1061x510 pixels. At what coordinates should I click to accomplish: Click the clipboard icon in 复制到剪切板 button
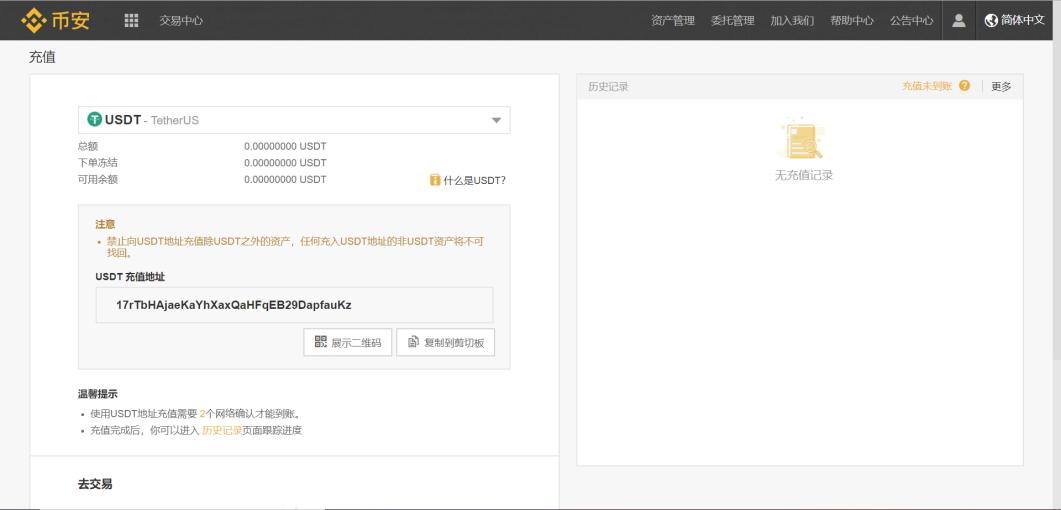click(413, 342)
